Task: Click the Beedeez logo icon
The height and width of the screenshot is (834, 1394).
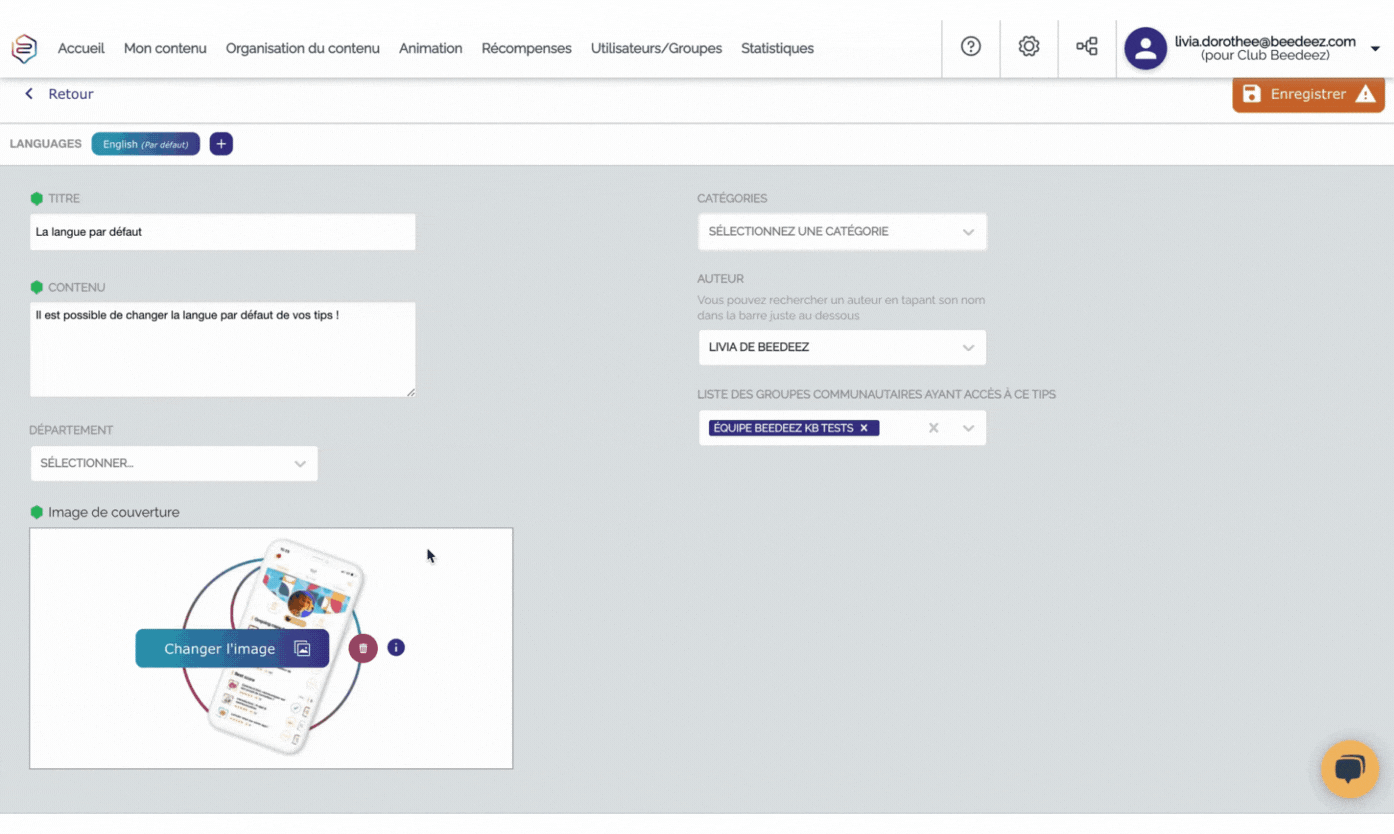Action: click(24, 48)
